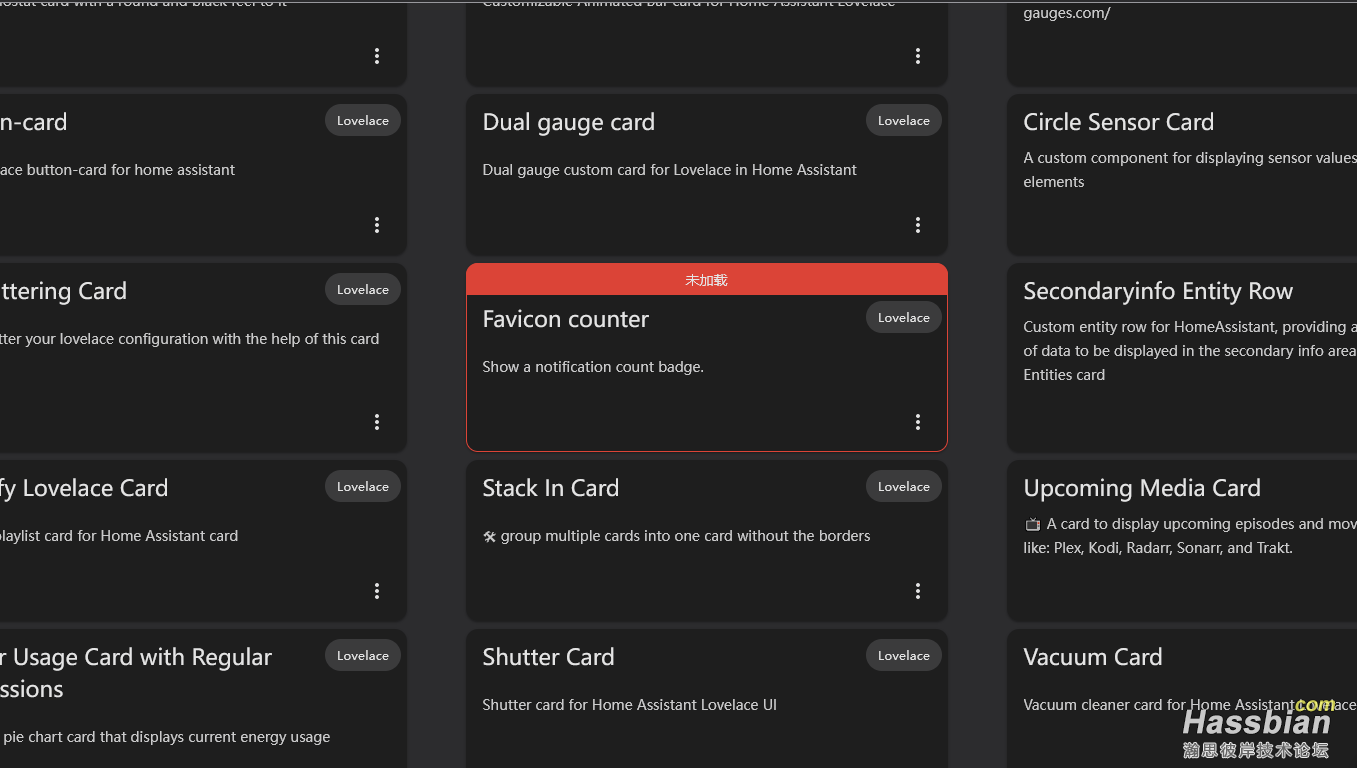Click Lovelace chip on Stack In Card
This screenshot has height=768, width=1357.
point(904,486)
